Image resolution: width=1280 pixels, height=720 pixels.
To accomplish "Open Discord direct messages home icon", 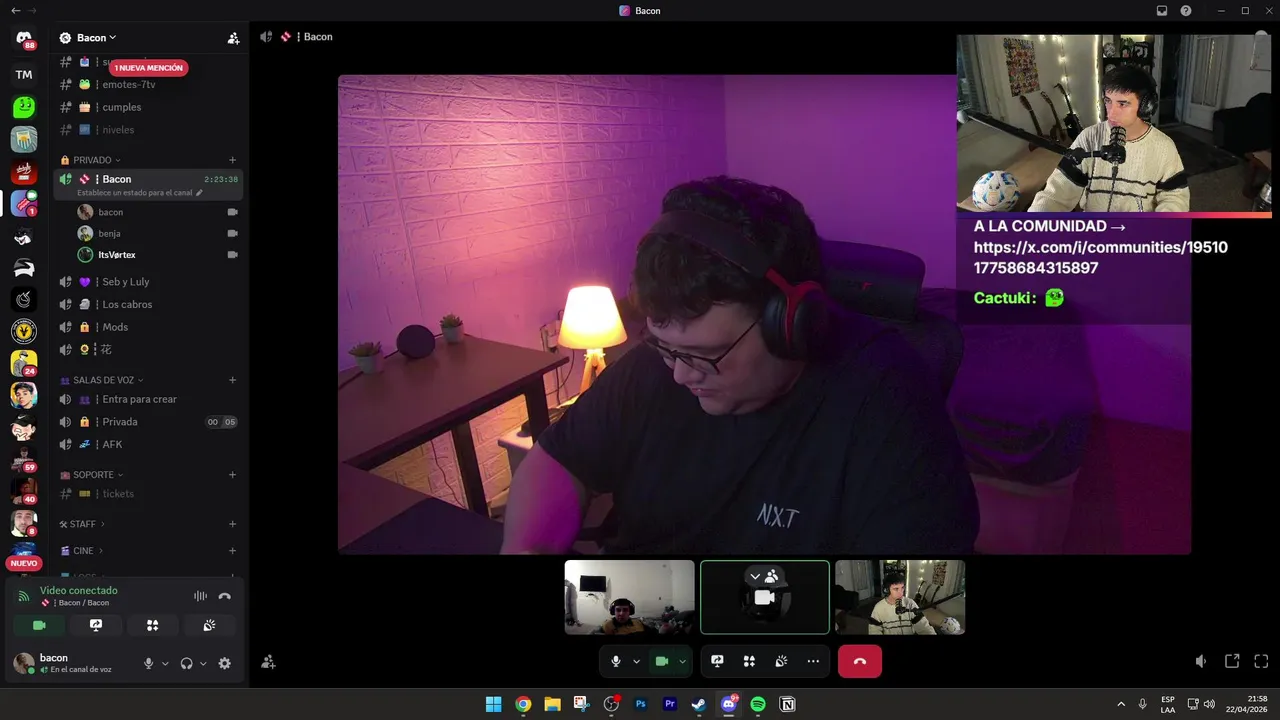I will pos(24,39).
